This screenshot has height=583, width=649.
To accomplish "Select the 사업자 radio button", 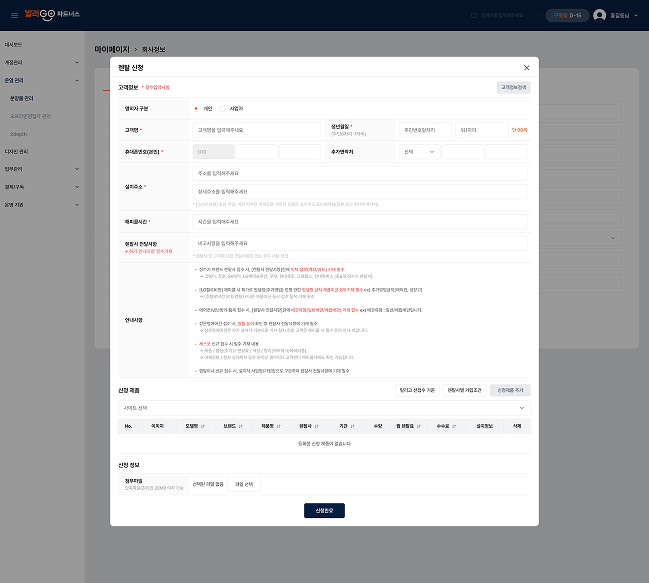I will pyautogui.click(x=222, y=108).
